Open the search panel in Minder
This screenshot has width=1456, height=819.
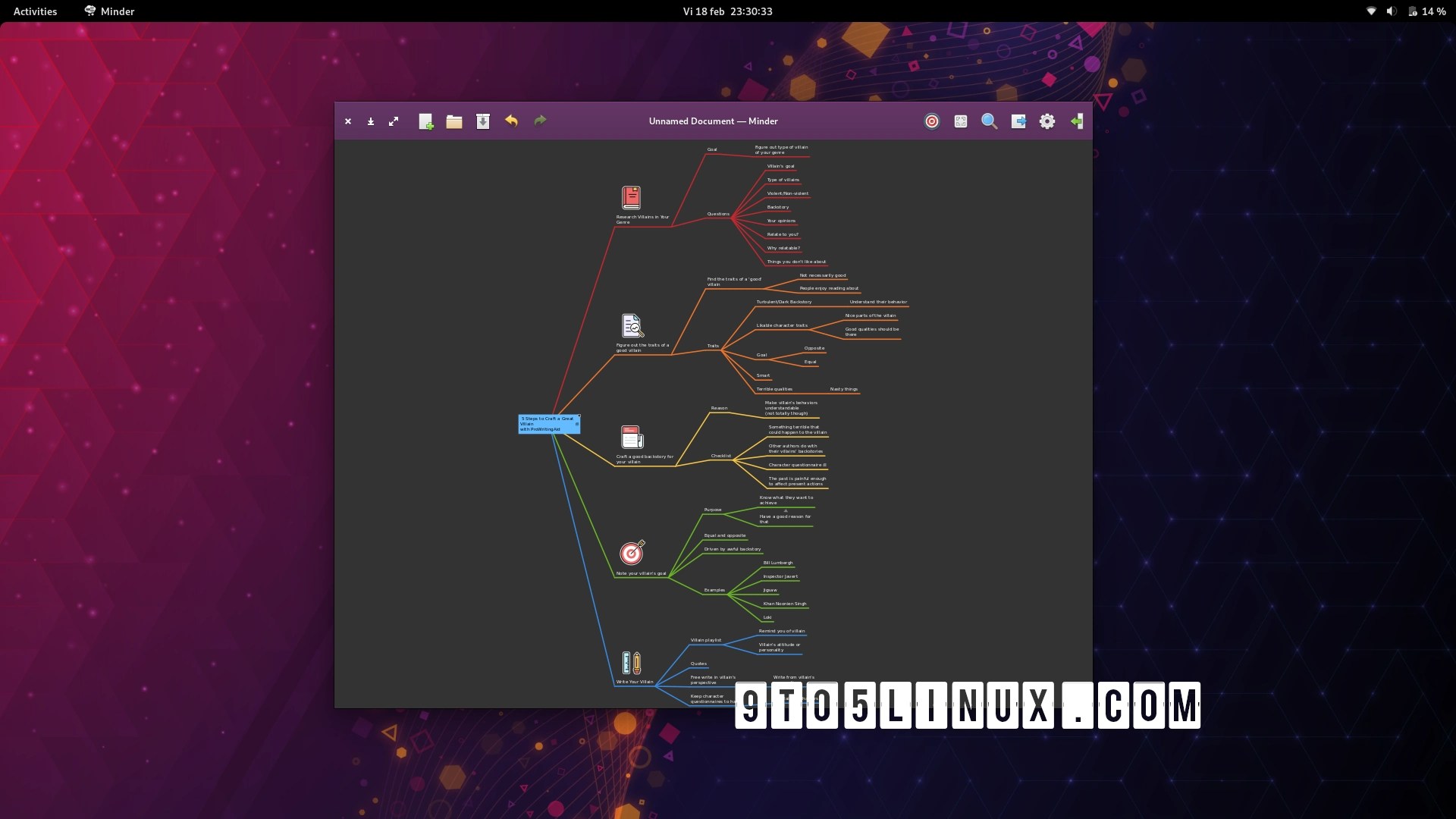(x=988, y=121)
